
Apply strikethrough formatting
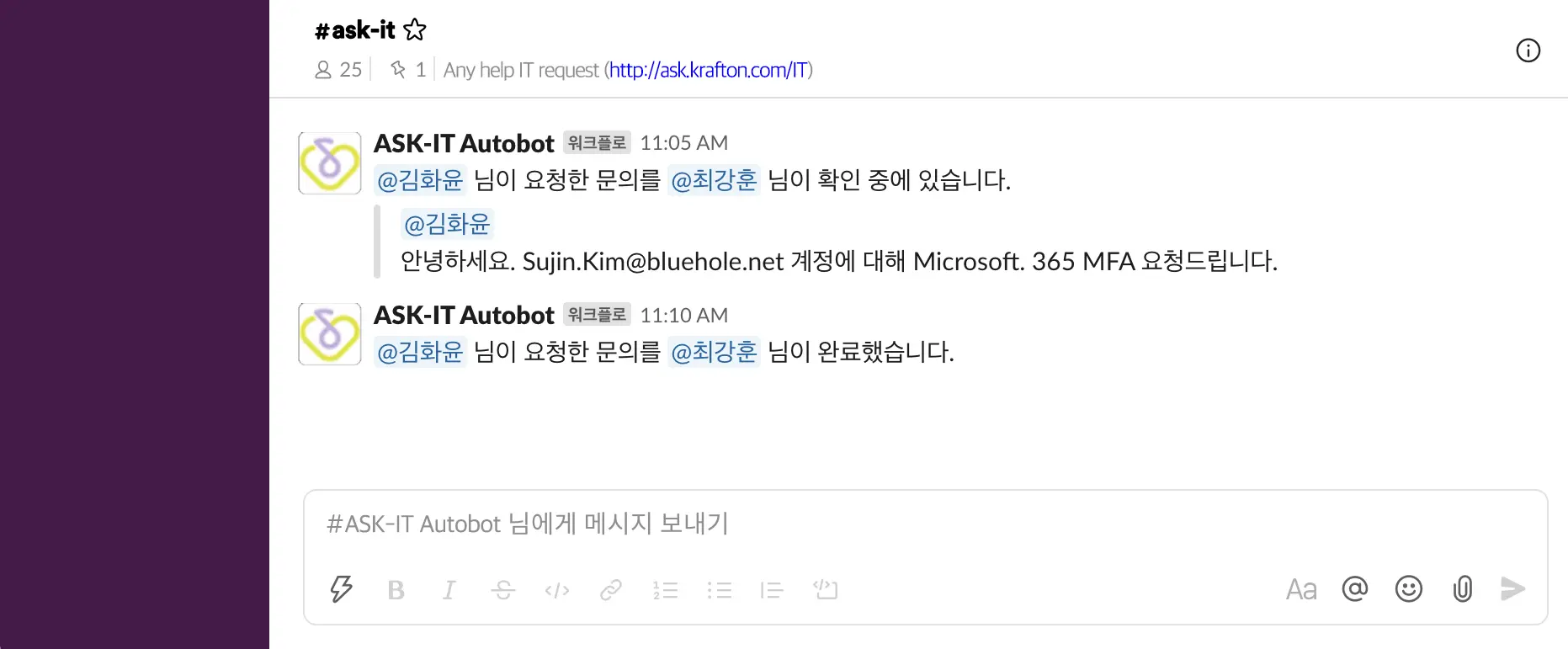pyautogui.click(x=503, y=590)
